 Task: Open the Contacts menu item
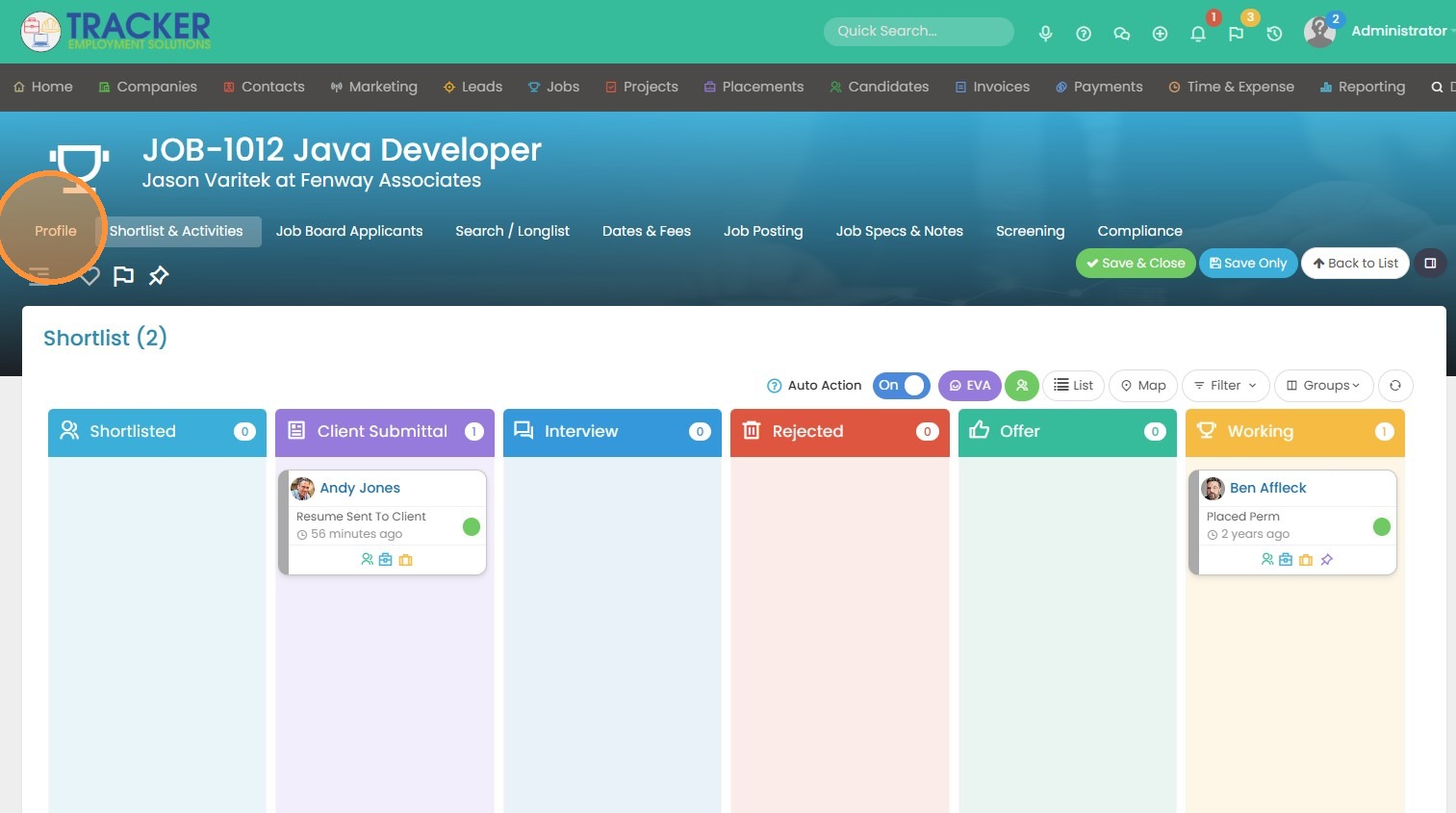[264, 87]
